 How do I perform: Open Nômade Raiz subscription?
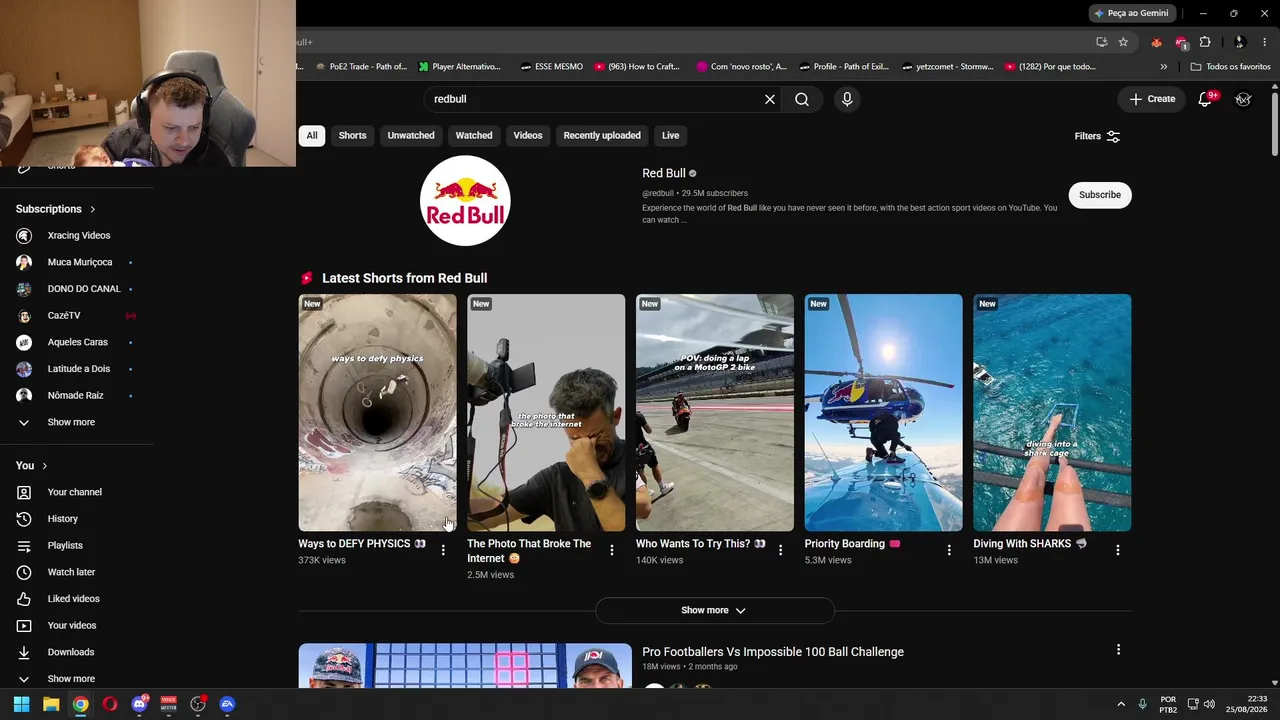pos(77,396)
